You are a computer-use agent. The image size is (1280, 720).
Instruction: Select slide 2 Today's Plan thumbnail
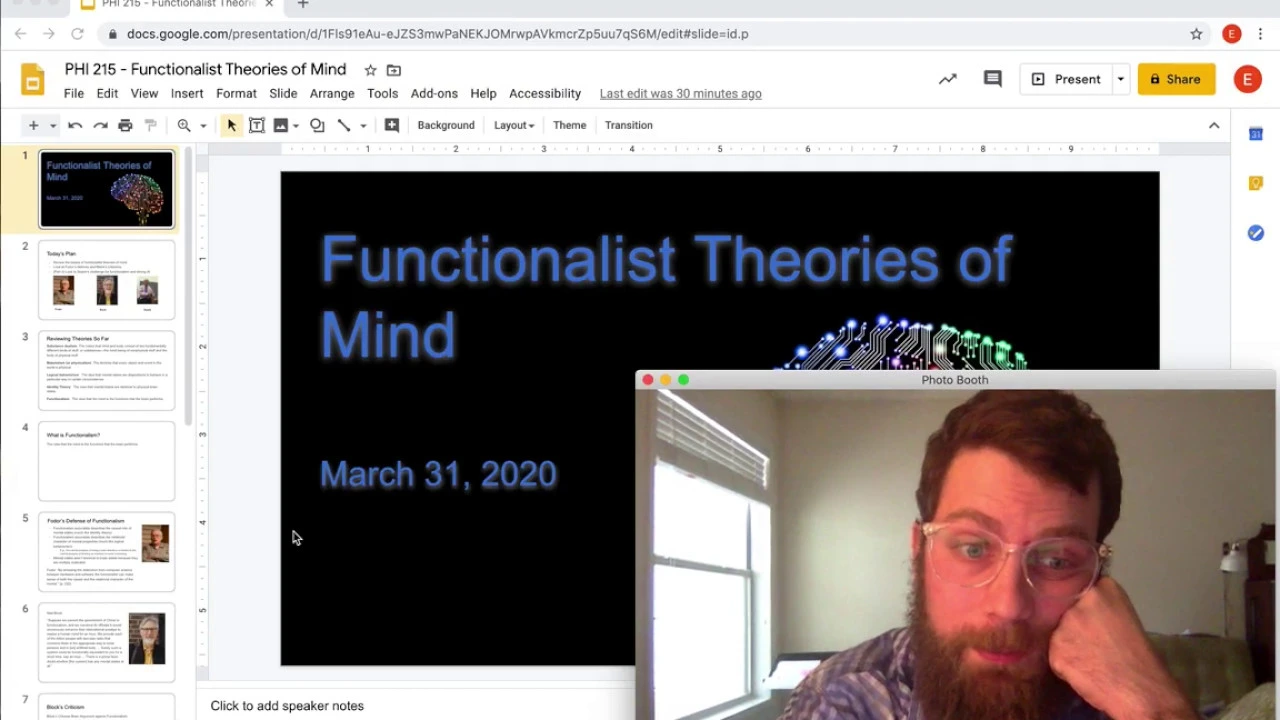(x=106, y=280)
